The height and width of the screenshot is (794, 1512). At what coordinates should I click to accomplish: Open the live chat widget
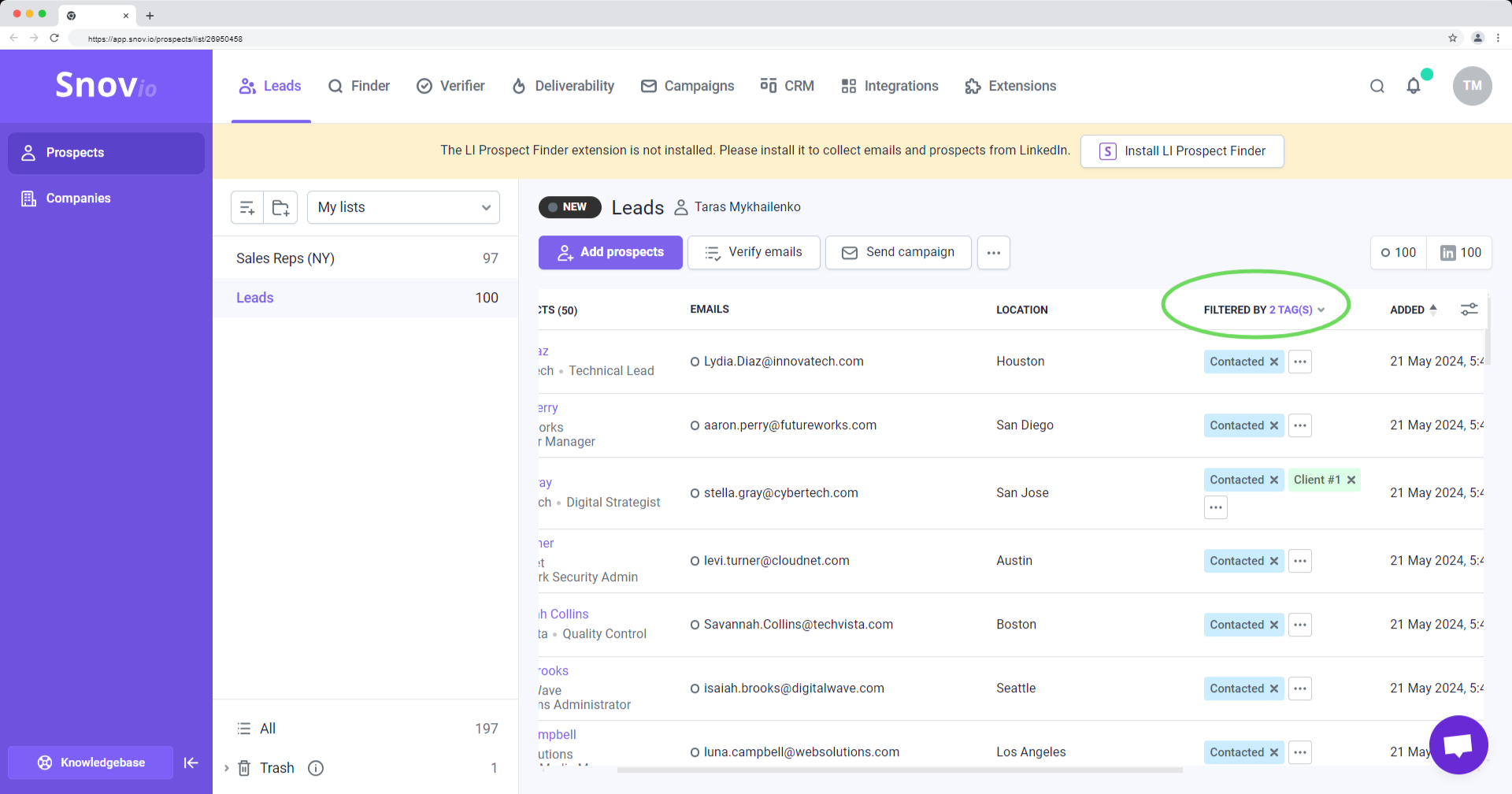[x=1458, y=744]
